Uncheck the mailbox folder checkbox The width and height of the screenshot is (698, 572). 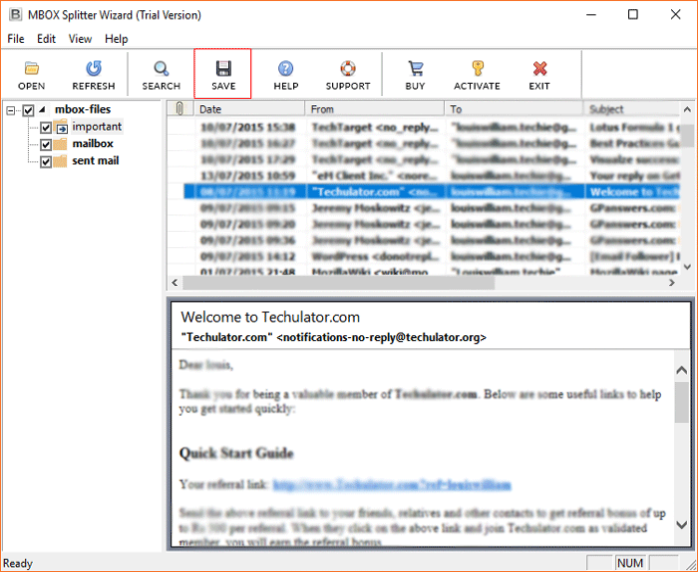click(46, 145)
